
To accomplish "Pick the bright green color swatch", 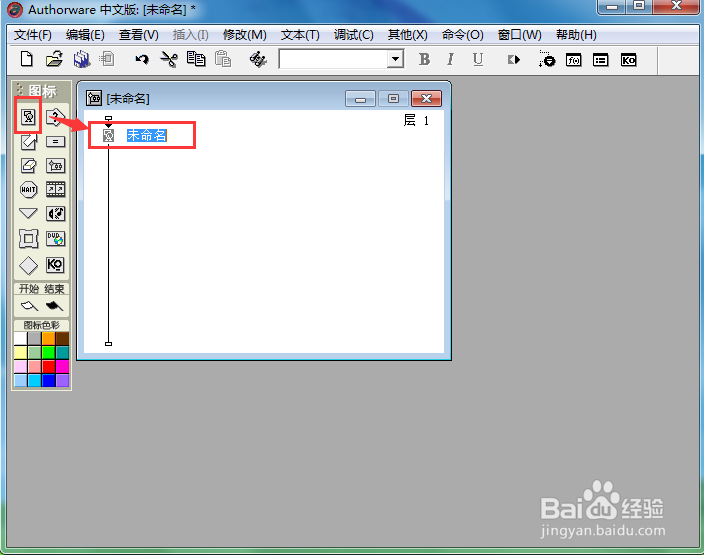I will coord(48,352).
